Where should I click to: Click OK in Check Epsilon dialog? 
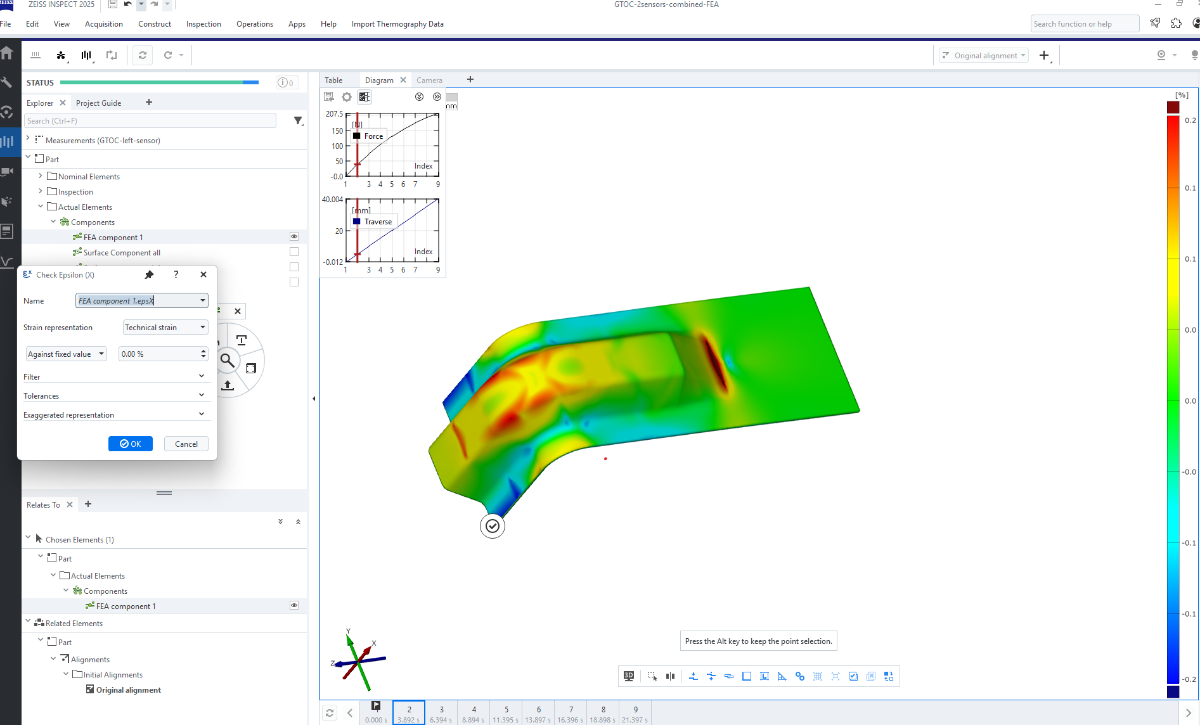[130, 443]
